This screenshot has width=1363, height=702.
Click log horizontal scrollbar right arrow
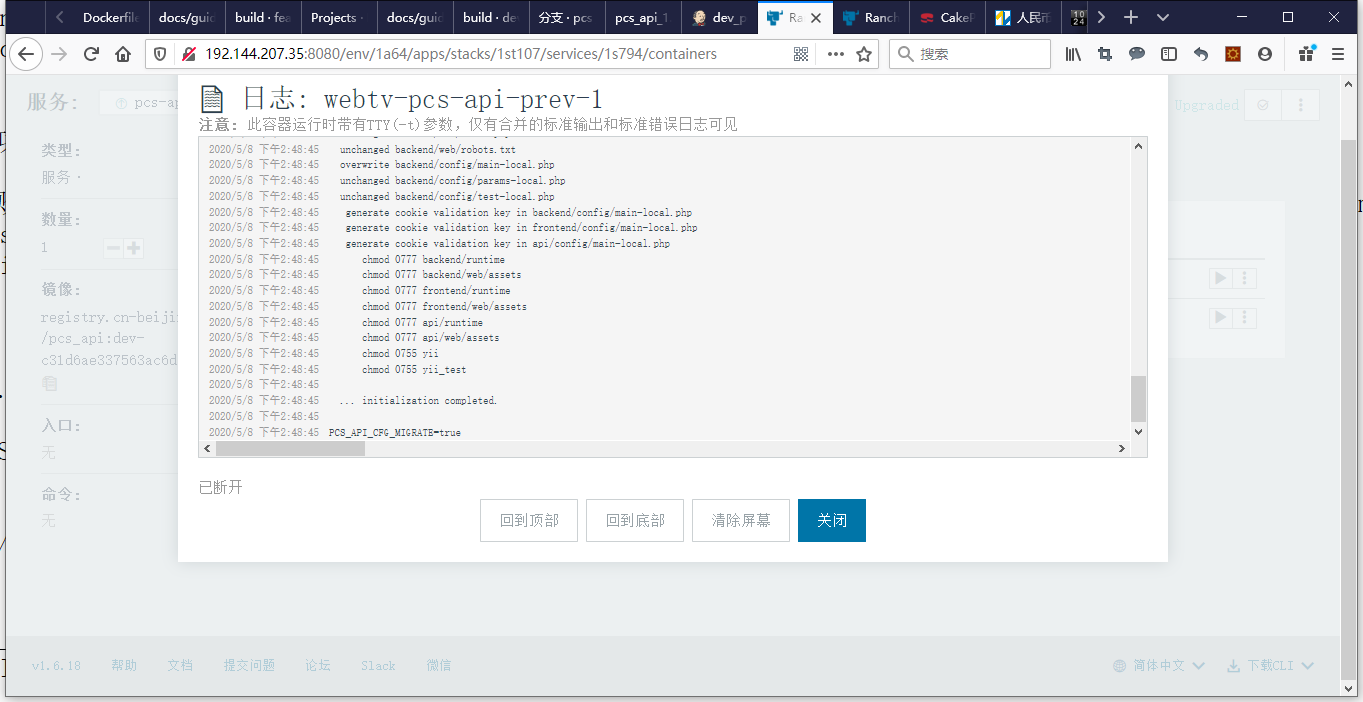(x=1122, y=449)
